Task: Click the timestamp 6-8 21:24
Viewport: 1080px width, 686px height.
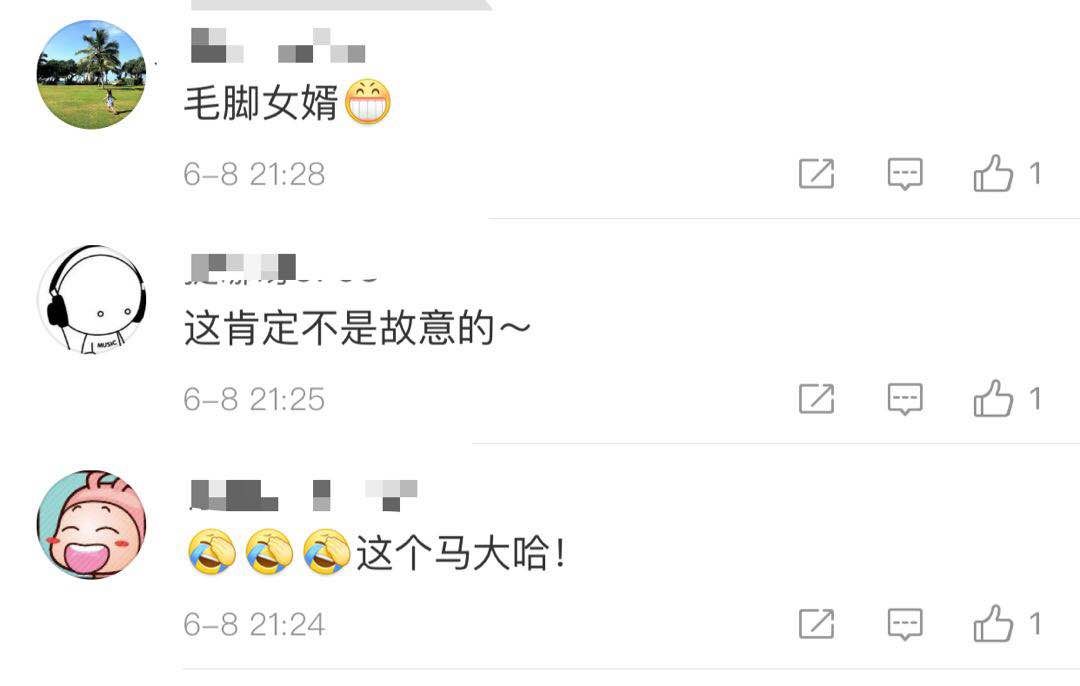Action: 254,624
